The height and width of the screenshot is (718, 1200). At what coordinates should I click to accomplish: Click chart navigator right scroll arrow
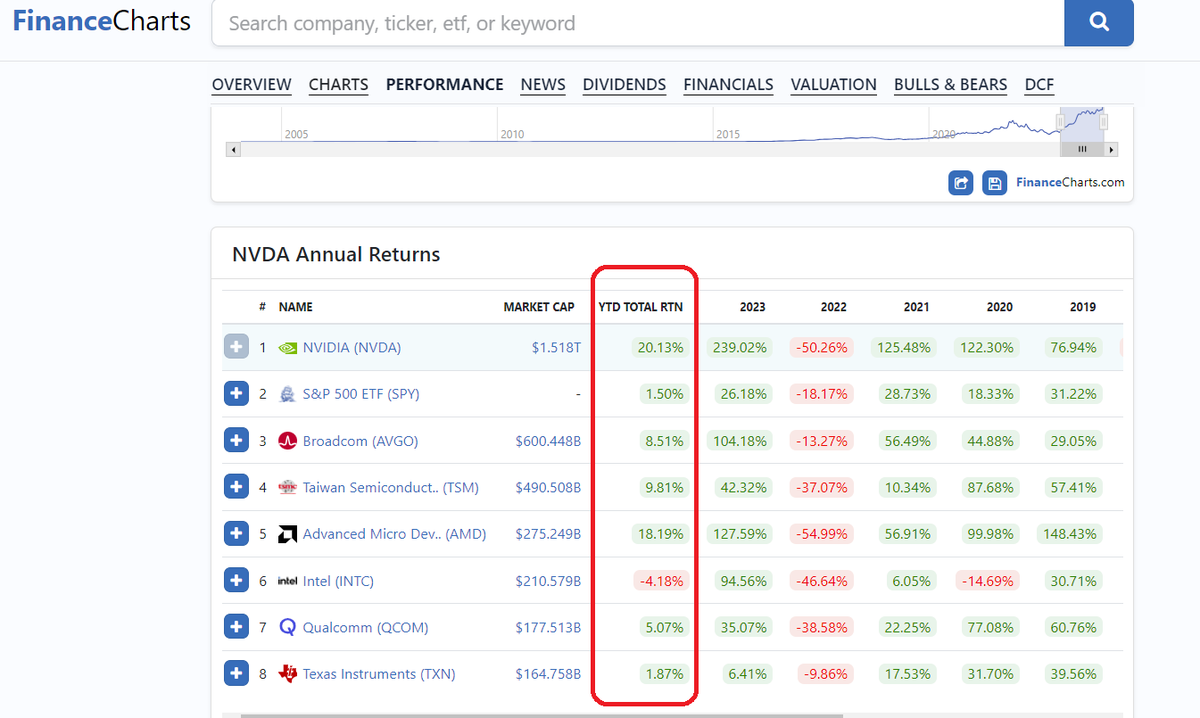tap(1112, 150)
